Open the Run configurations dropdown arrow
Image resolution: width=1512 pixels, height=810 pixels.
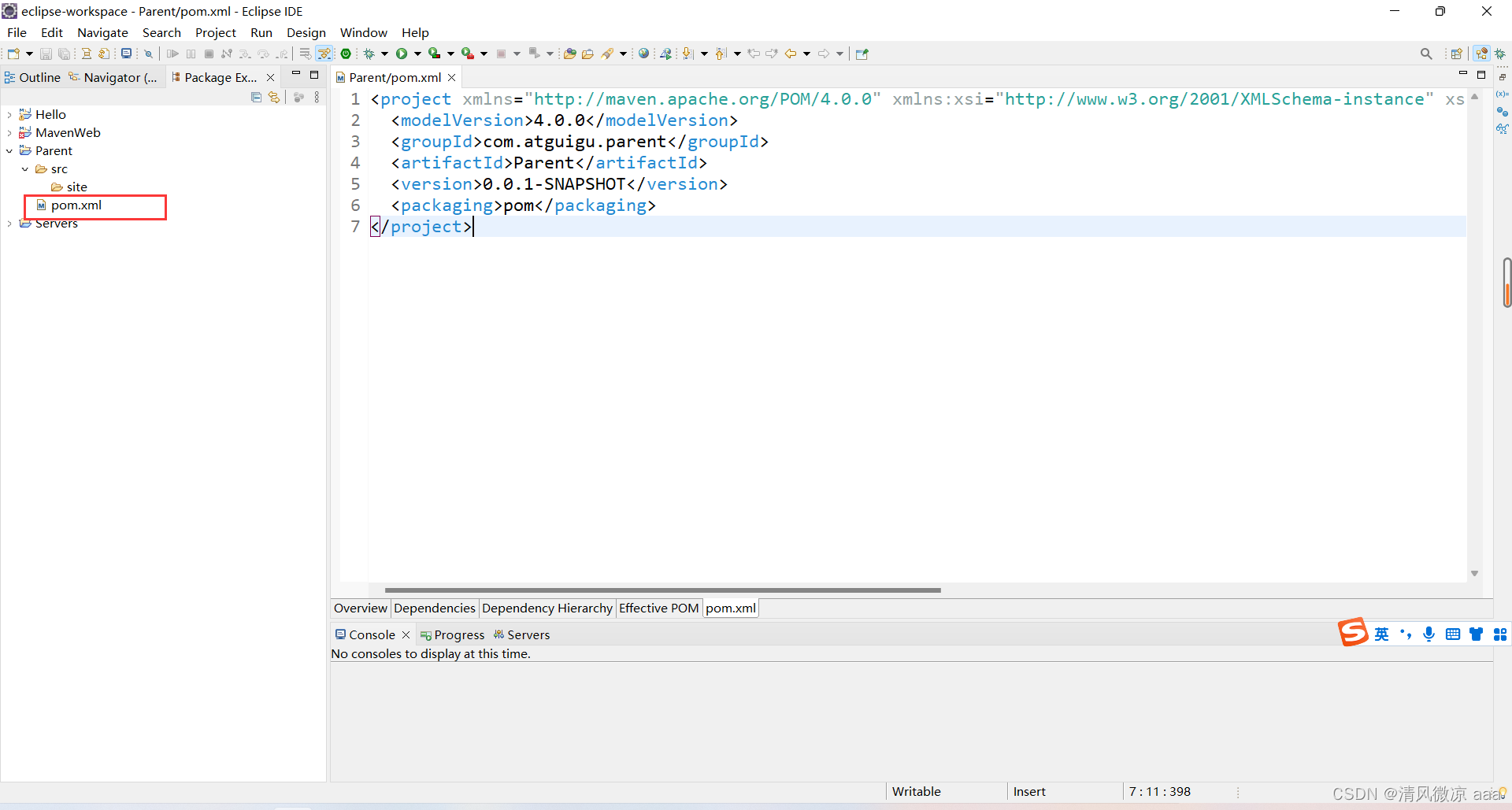point(417,54)
